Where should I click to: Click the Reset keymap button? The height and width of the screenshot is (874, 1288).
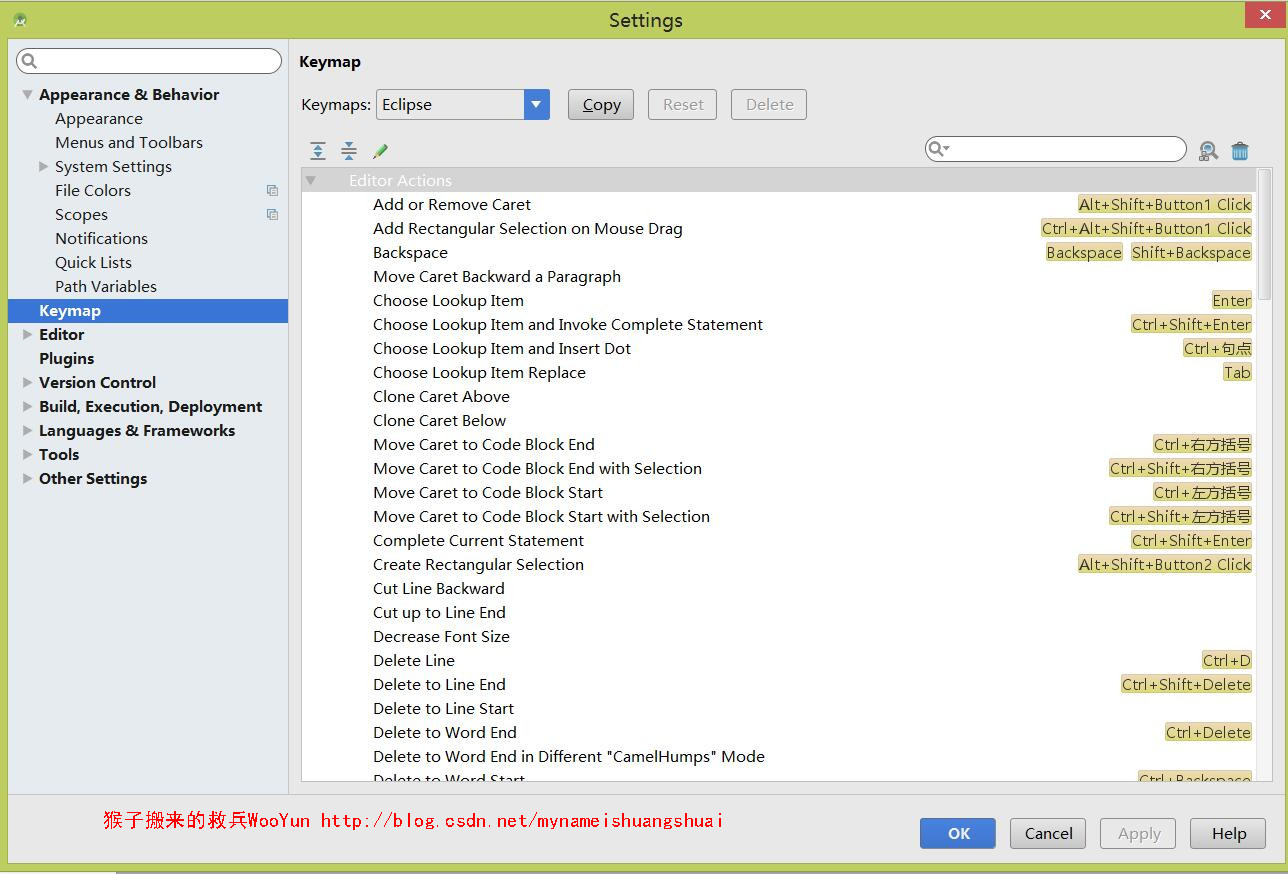click(x=683, y=104)
